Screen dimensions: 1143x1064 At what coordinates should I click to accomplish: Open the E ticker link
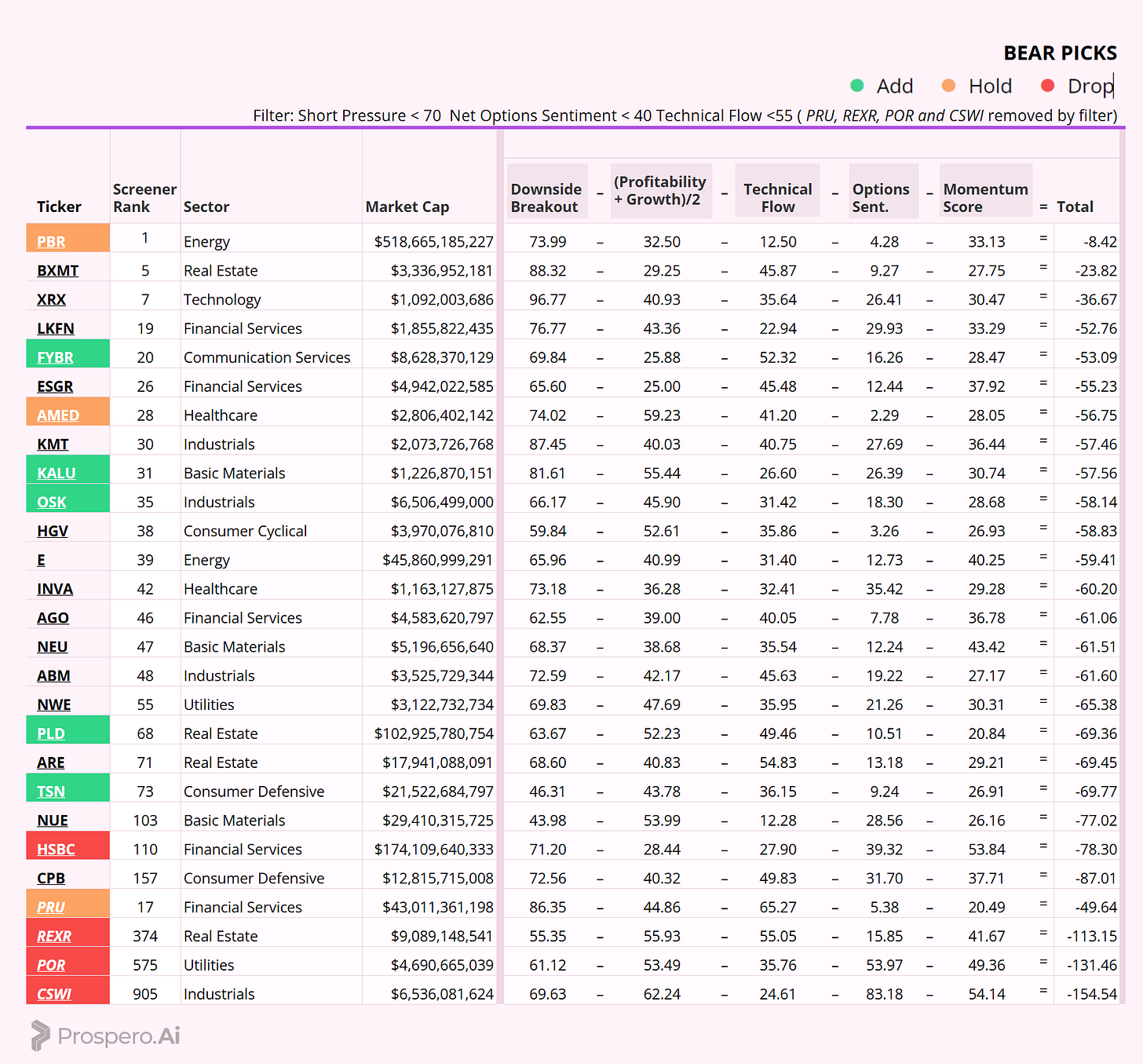pyautogui.click(x=41, y=561)
